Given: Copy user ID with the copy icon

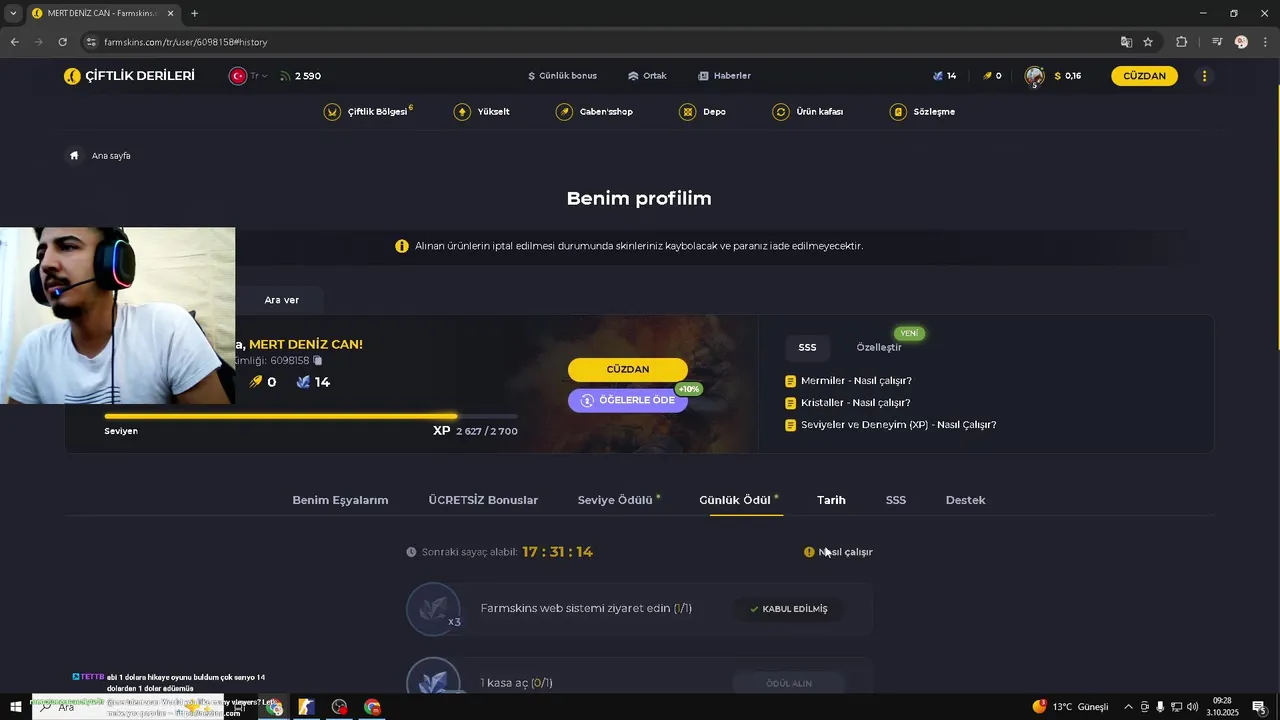Looking at the screenshot, I should click(318, 360).
